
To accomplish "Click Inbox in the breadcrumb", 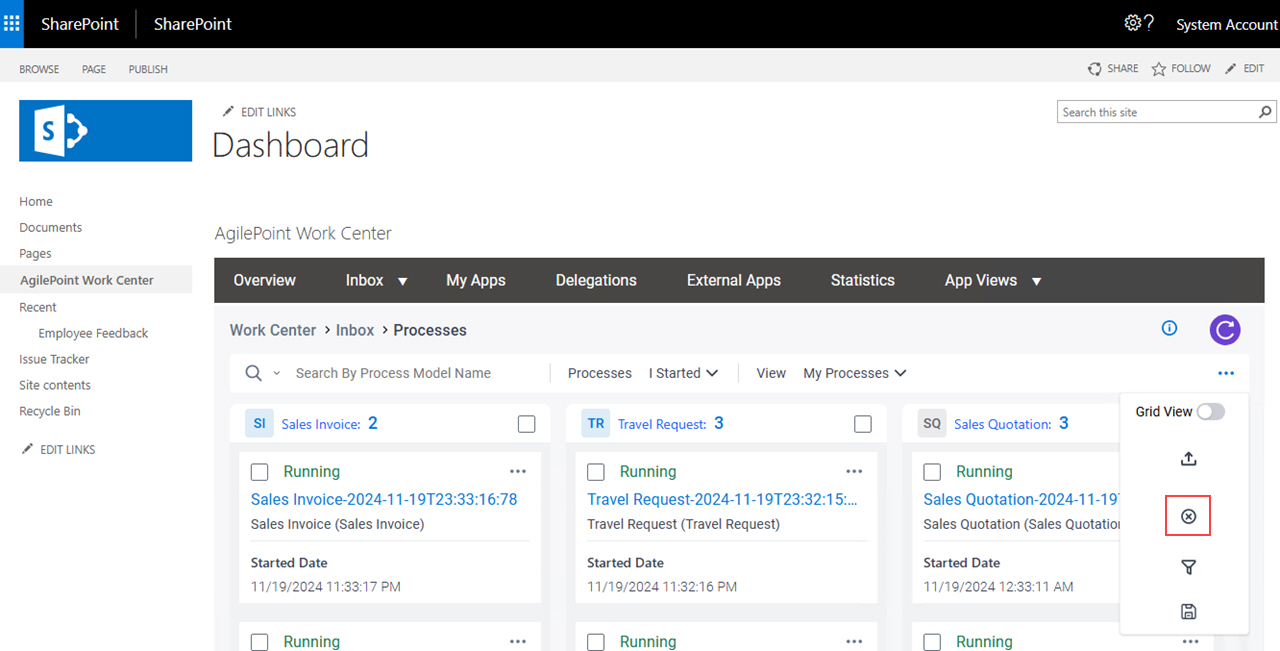I will (355, 330).
